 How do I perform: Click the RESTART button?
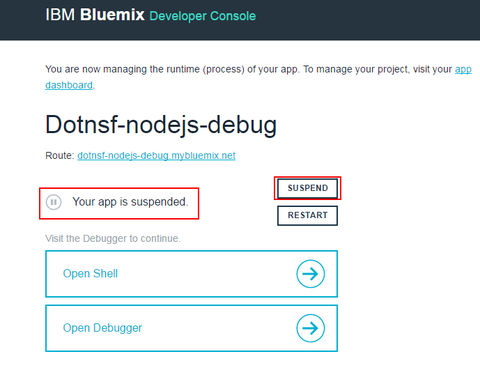(x=307, y=216)
